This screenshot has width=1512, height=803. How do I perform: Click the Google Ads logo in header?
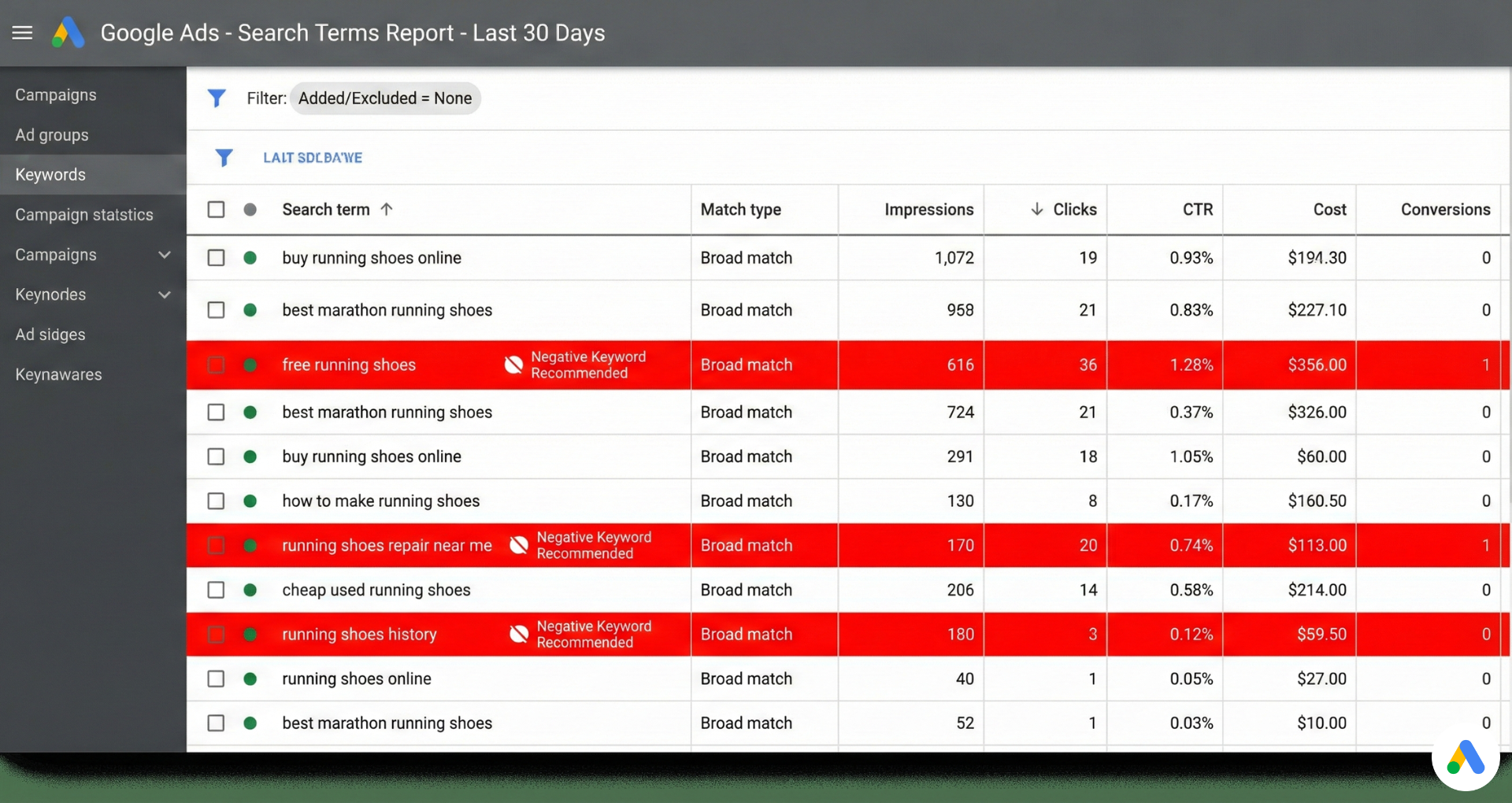tap(68, 32)
